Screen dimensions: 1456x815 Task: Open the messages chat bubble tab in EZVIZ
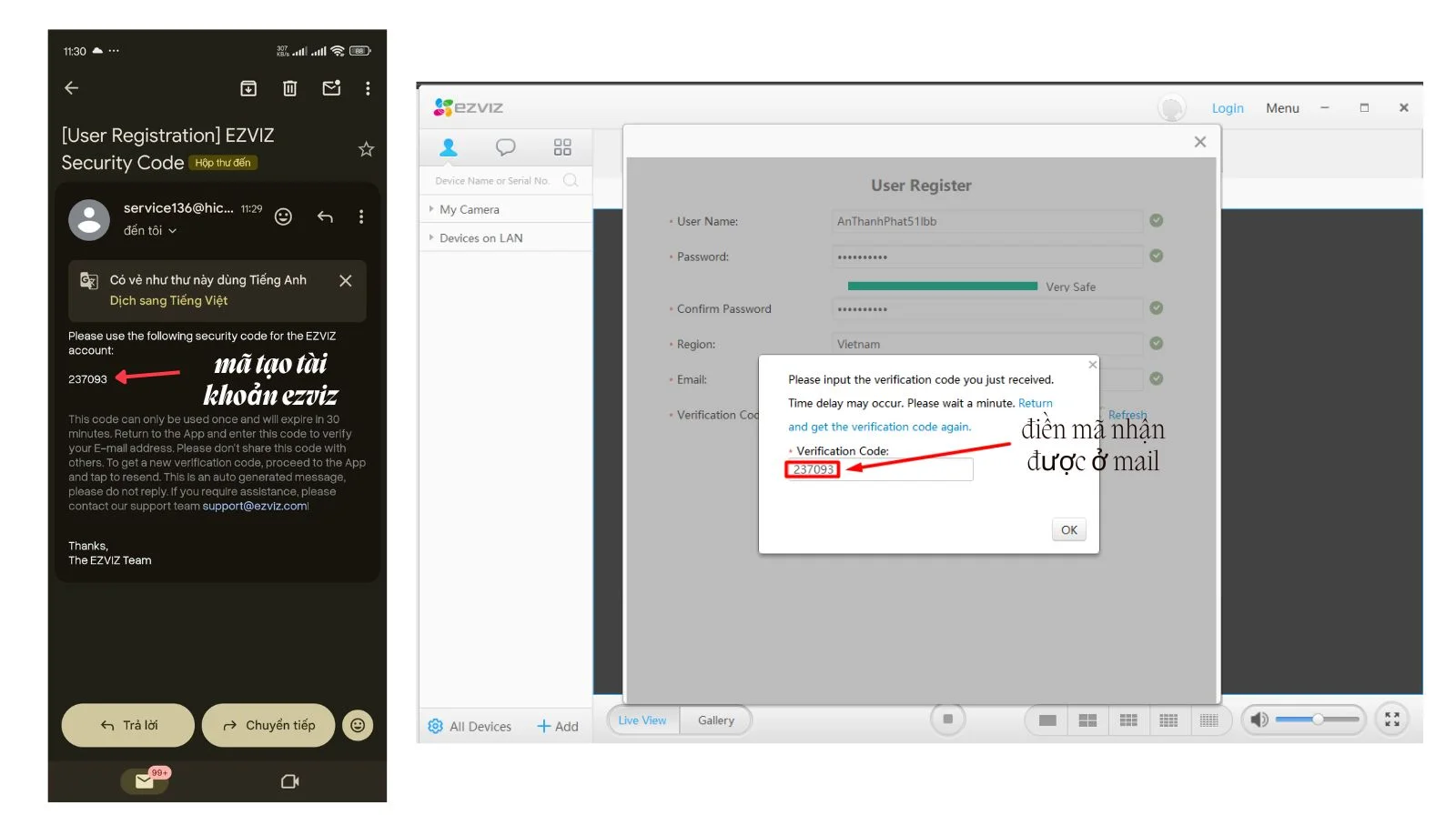coord(505,147)
